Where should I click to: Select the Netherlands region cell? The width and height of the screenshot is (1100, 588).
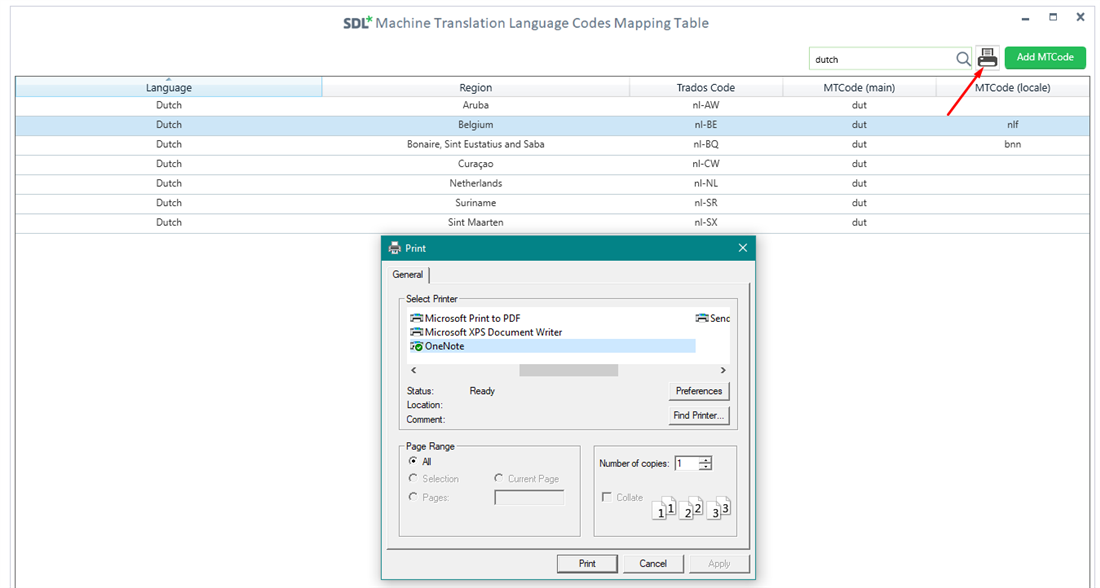pos(476,183)
